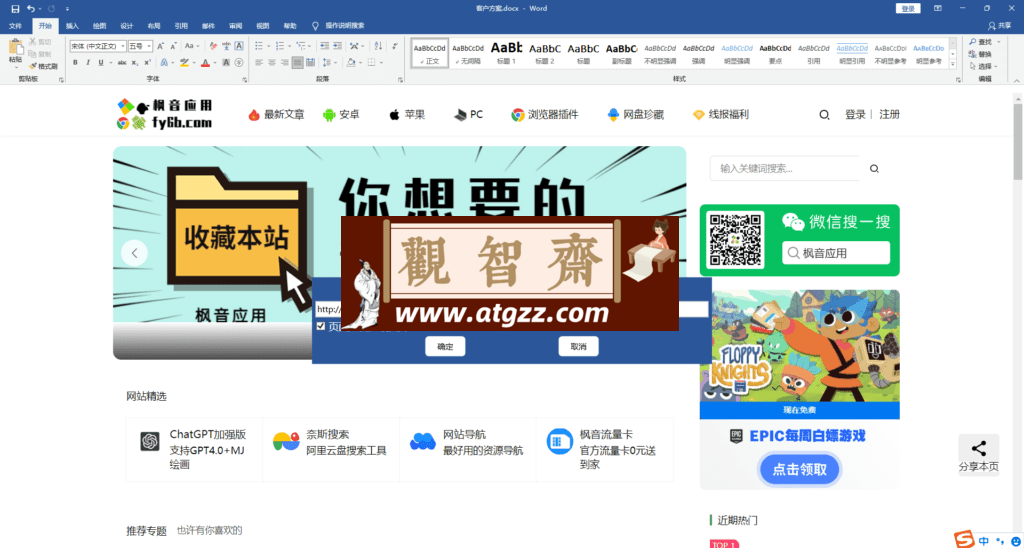
Task: Click the banner's previous slide arrow
Action: (135, 253)
